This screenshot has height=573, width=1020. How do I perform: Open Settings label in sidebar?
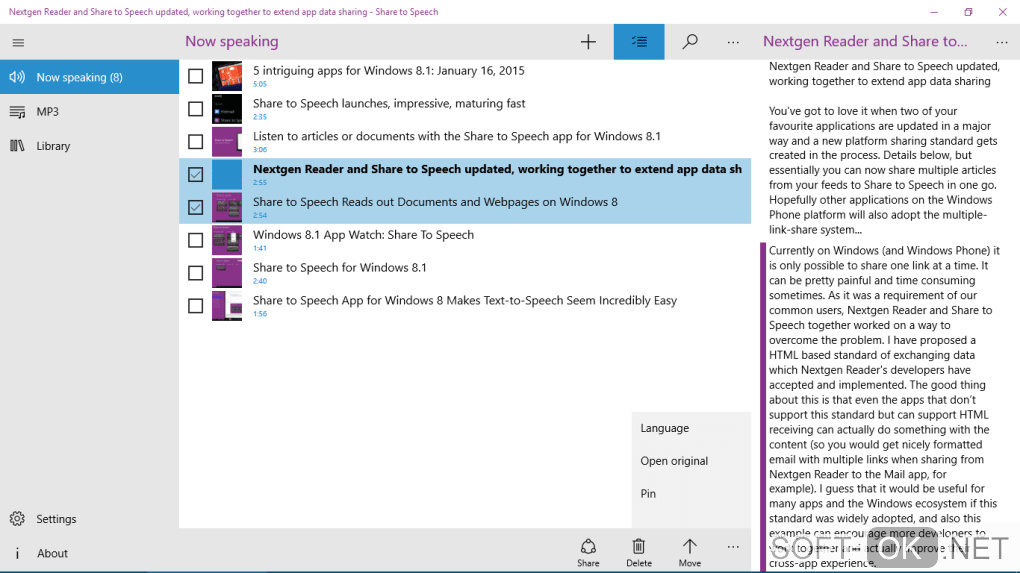coord(56,519)
